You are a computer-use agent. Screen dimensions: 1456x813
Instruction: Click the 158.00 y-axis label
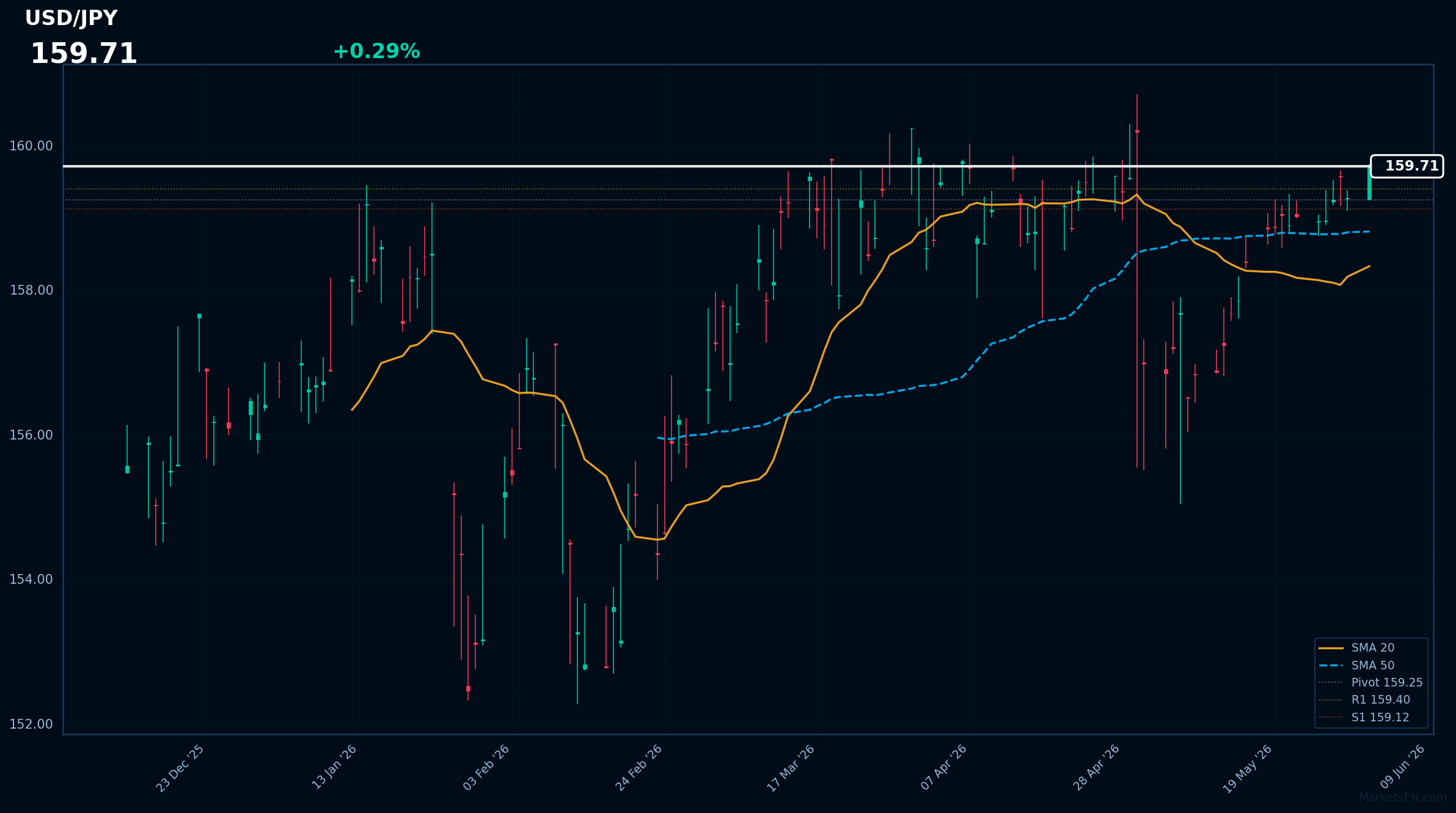pos(31,290)
